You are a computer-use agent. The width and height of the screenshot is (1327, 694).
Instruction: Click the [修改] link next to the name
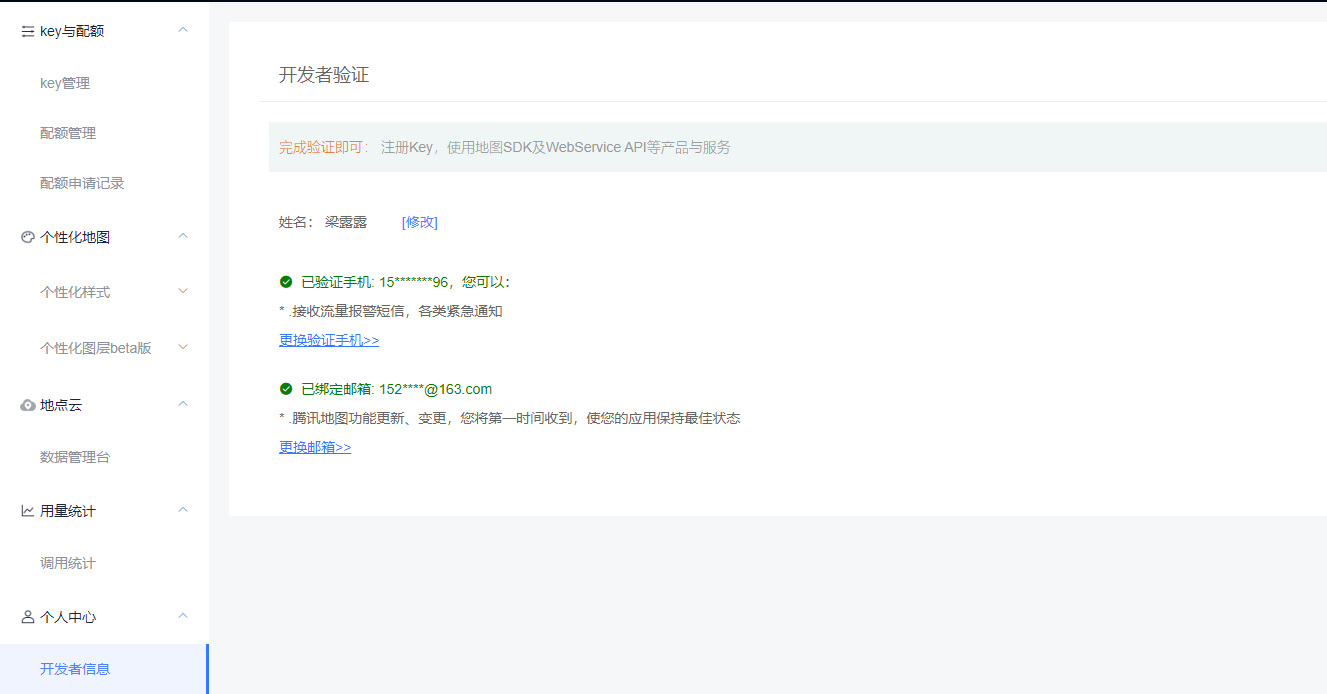tap(420, 222)
